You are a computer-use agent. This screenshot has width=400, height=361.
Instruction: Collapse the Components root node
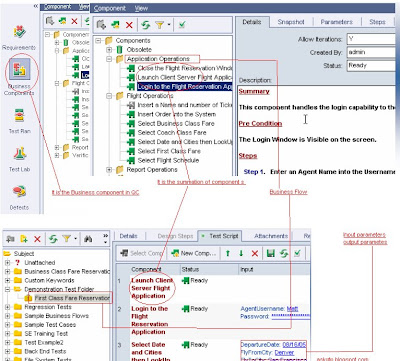(x=98, y=41)
